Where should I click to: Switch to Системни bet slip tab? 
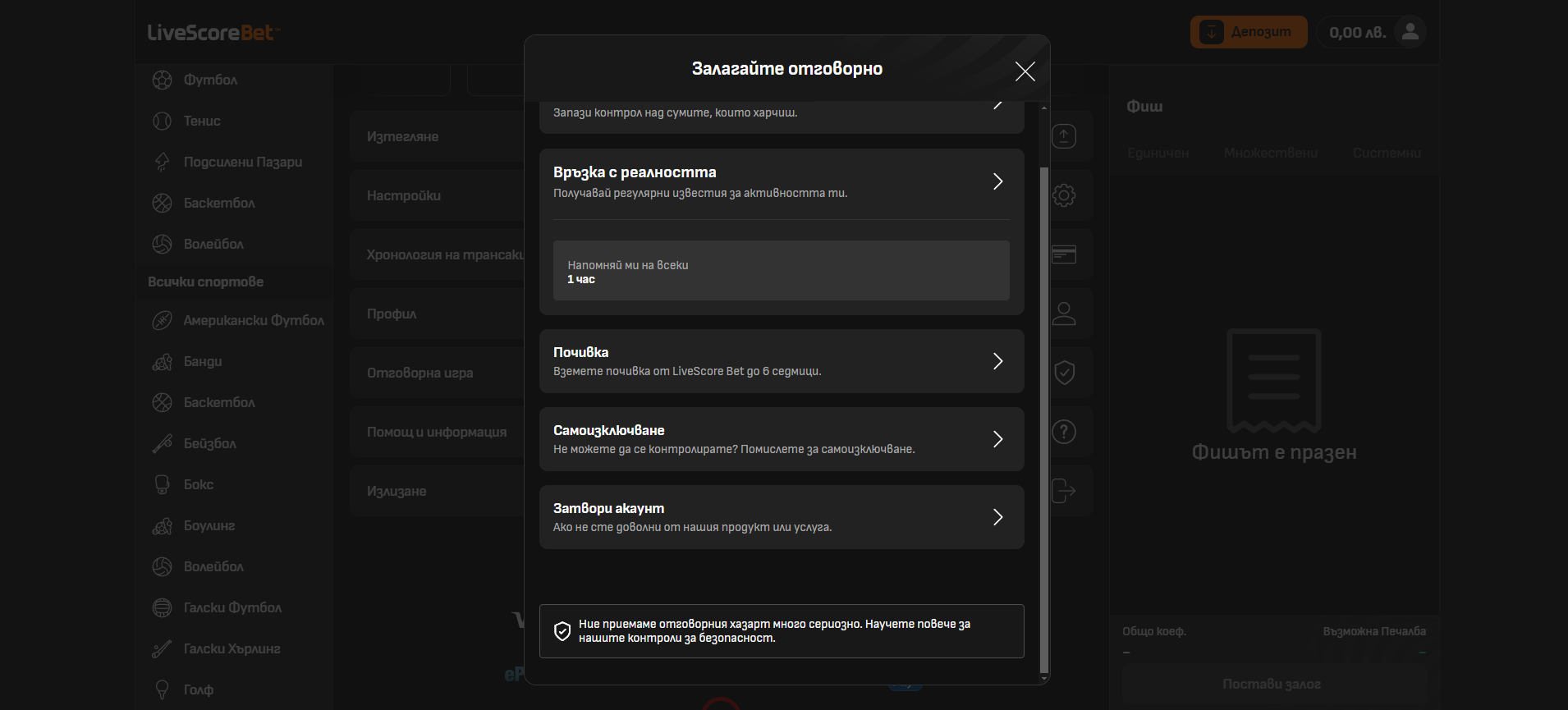1387,153
